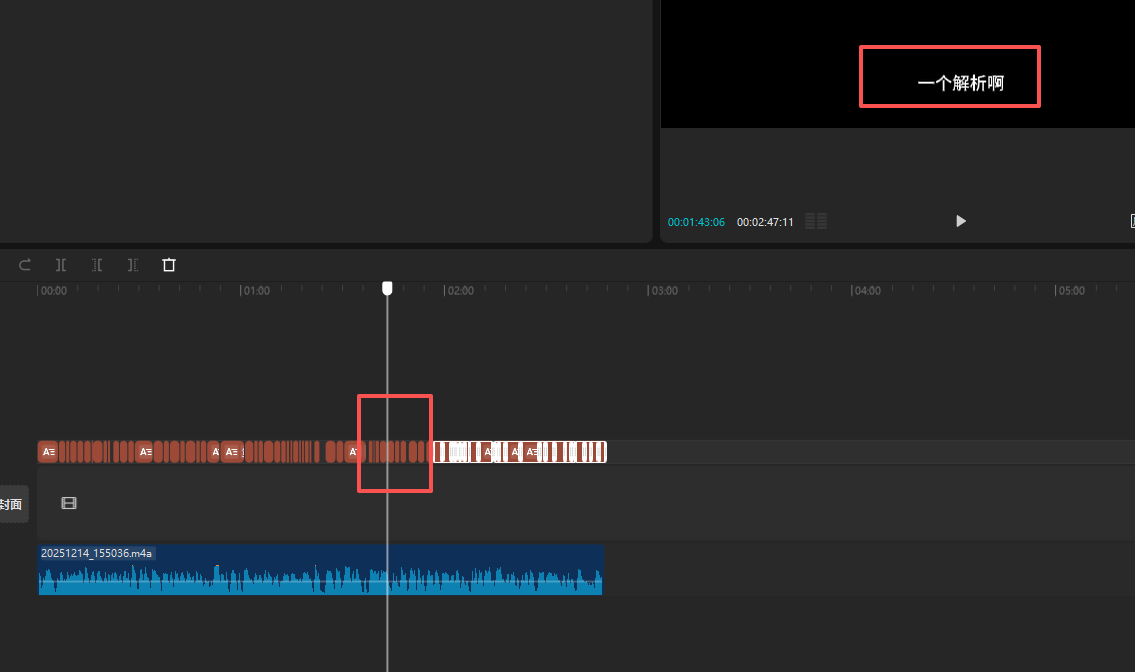Image resolution: width=1135 pixels, height=672 pixels.
Task: Click the 04:00 mark on the ruler
Action: point(866,290)
